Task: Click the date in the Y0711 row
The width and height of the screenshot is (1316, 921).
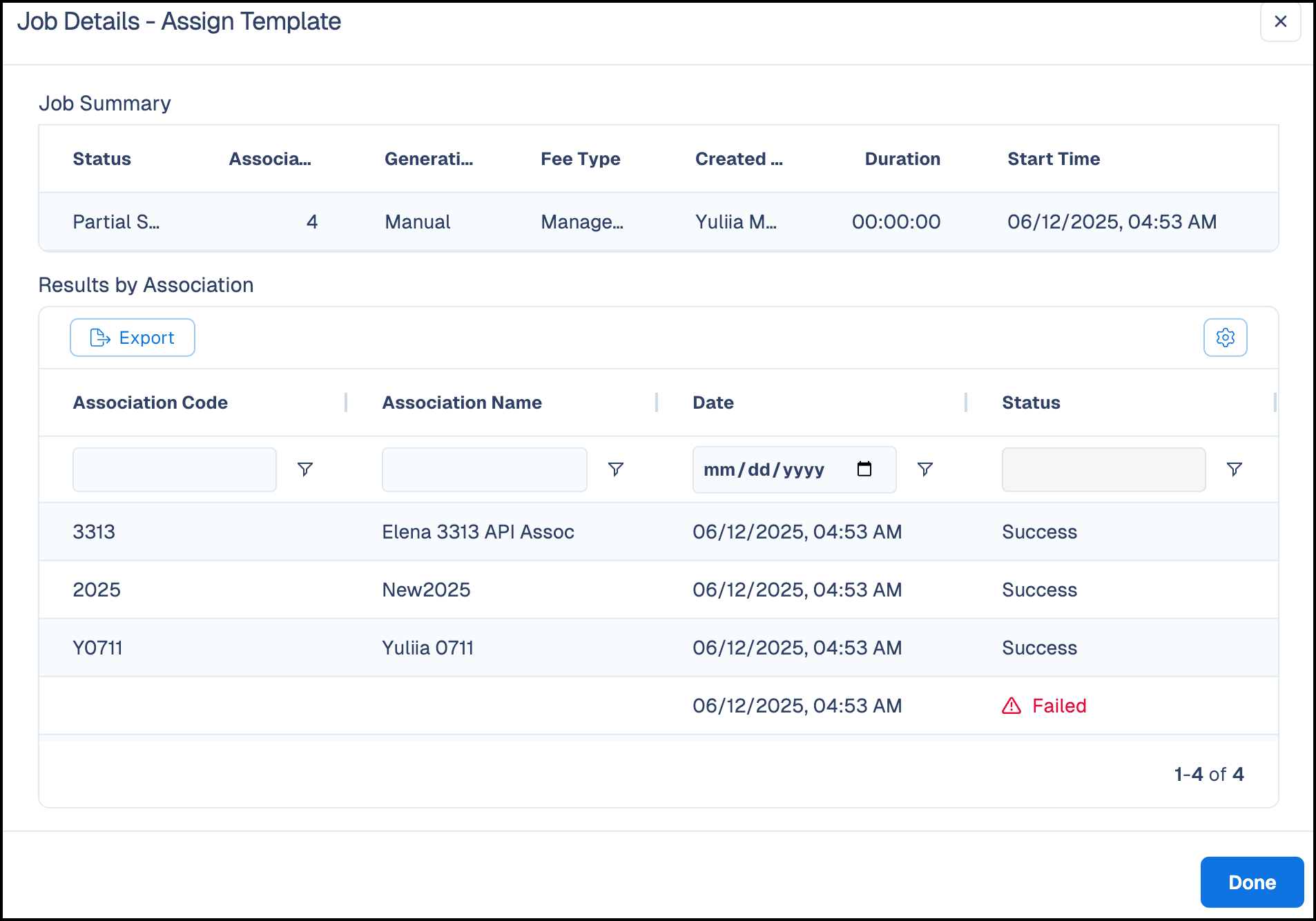Action: click(797, 648)
